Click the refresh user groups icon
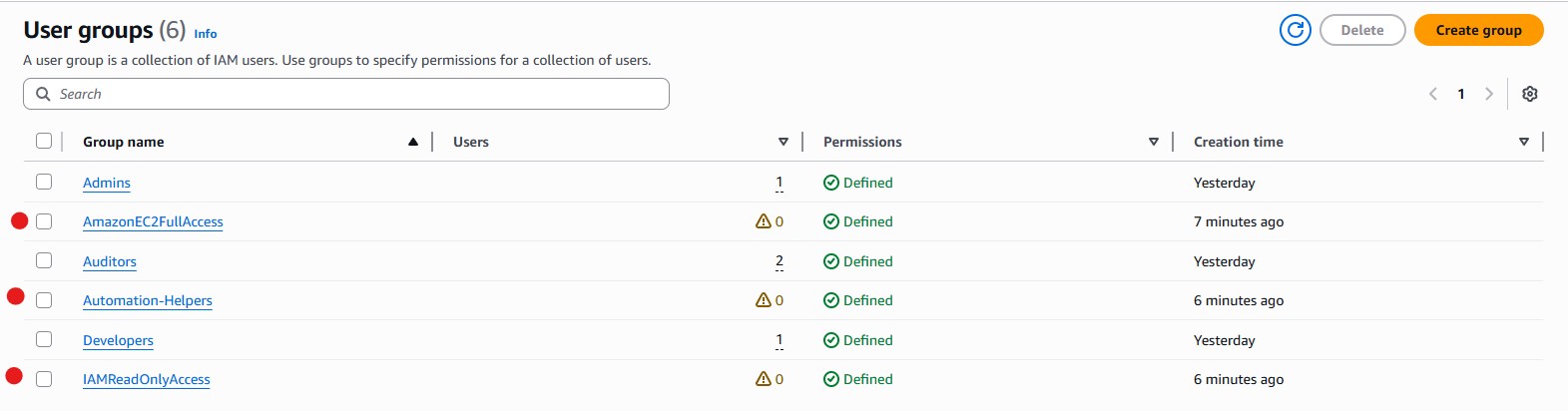The width and height of the screenshot is (1568, 411). 1295,30
